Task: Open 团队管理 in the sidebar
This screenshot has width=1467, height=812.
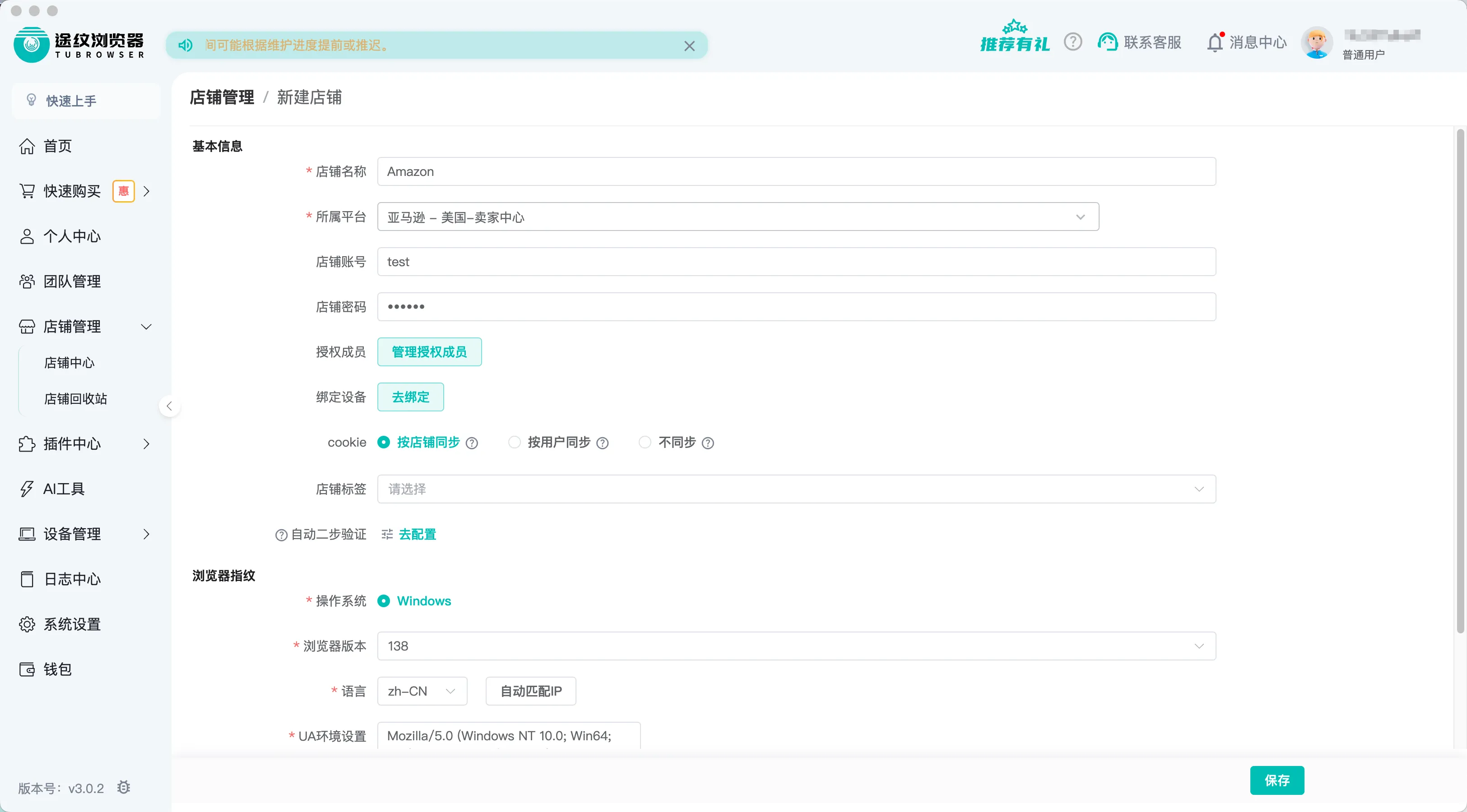Action: point(72,281)
